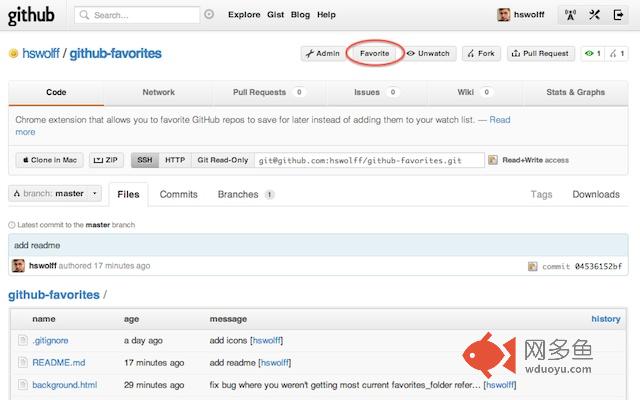Open the Downloads subtab

point(596,194)
